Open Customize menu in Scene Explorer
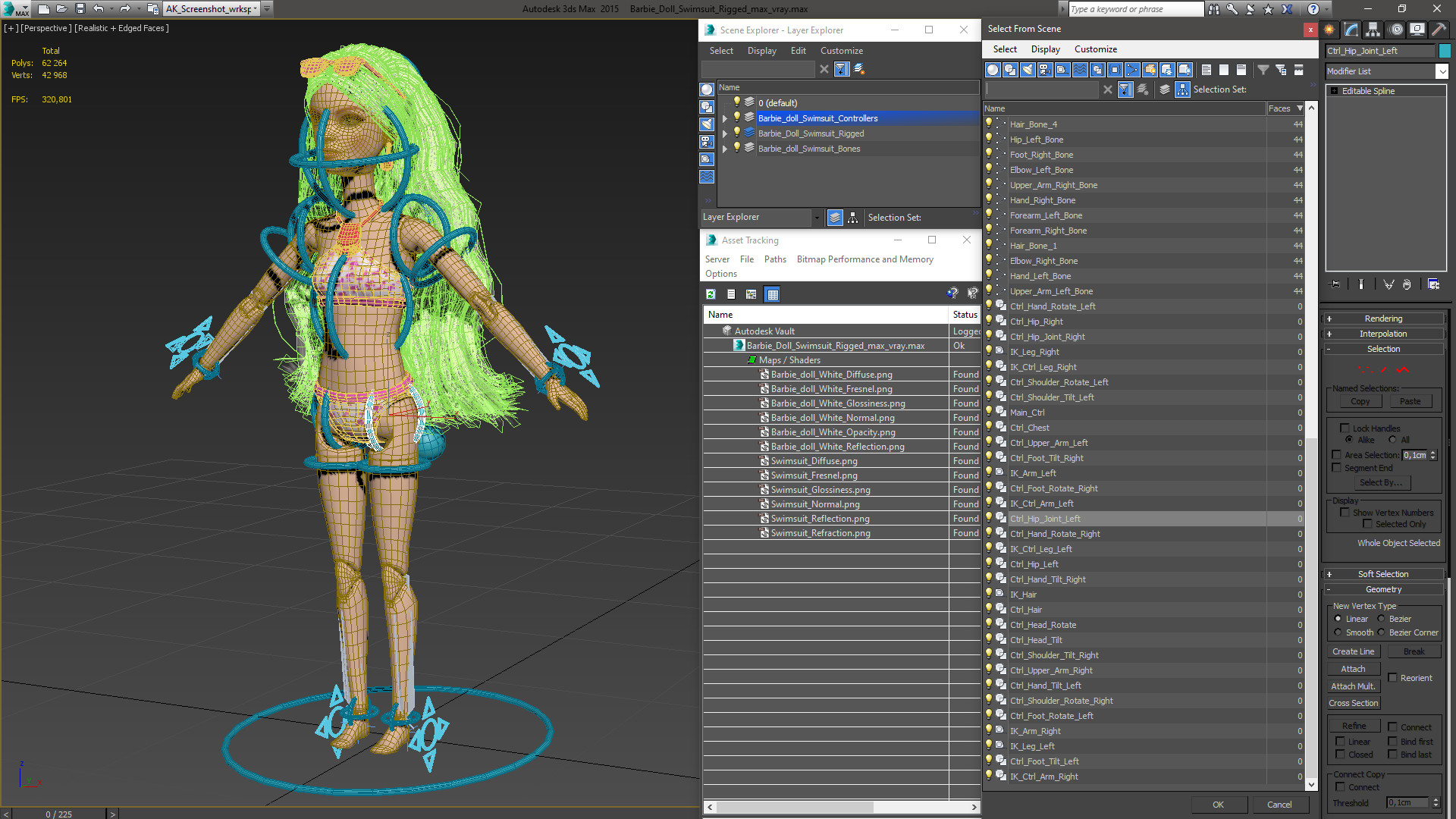 point(841,51)
